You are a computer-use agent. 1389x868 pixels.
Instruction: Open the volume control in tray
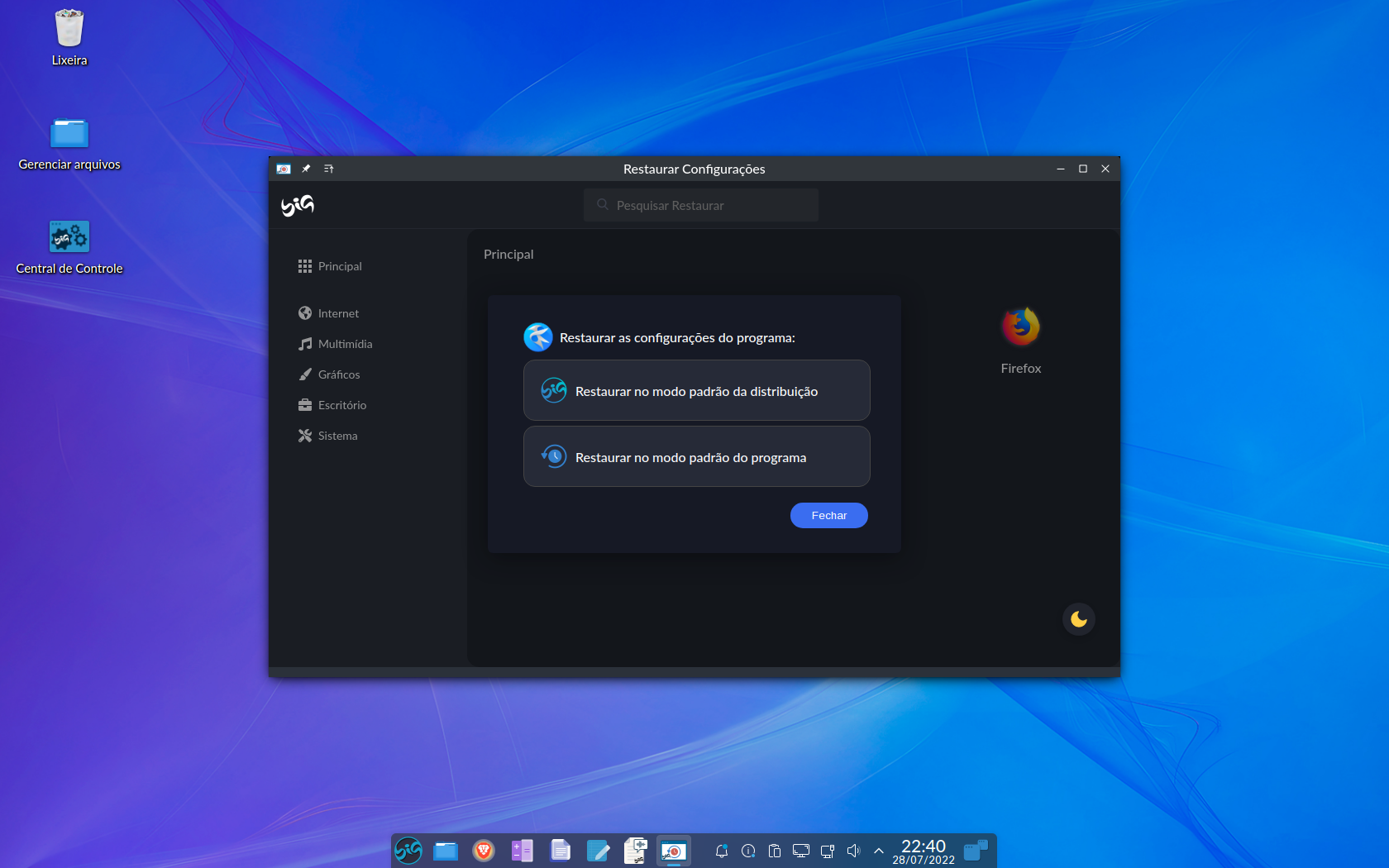tap(854, 851)
